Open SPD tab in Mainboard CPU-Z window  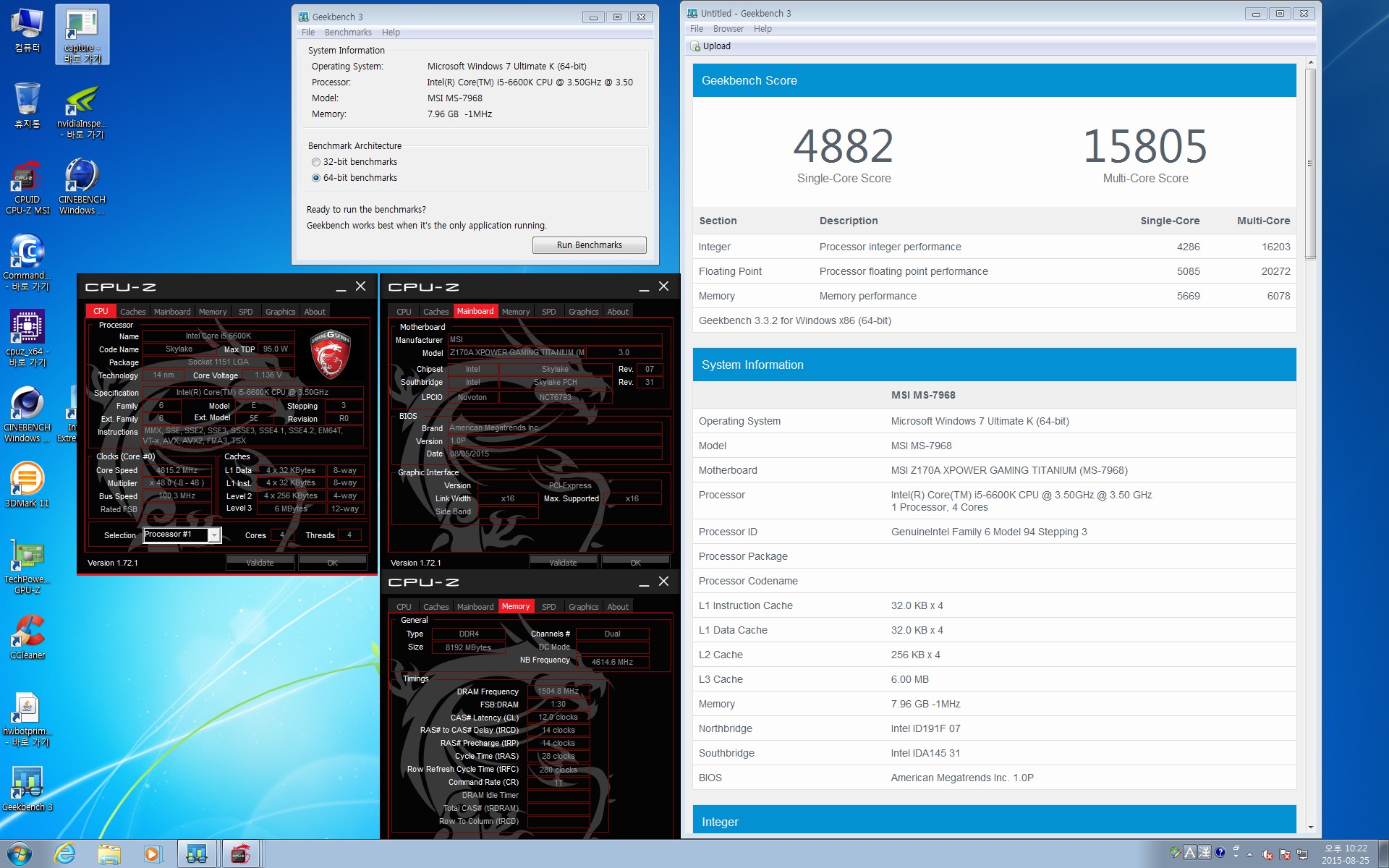(549, 312)
